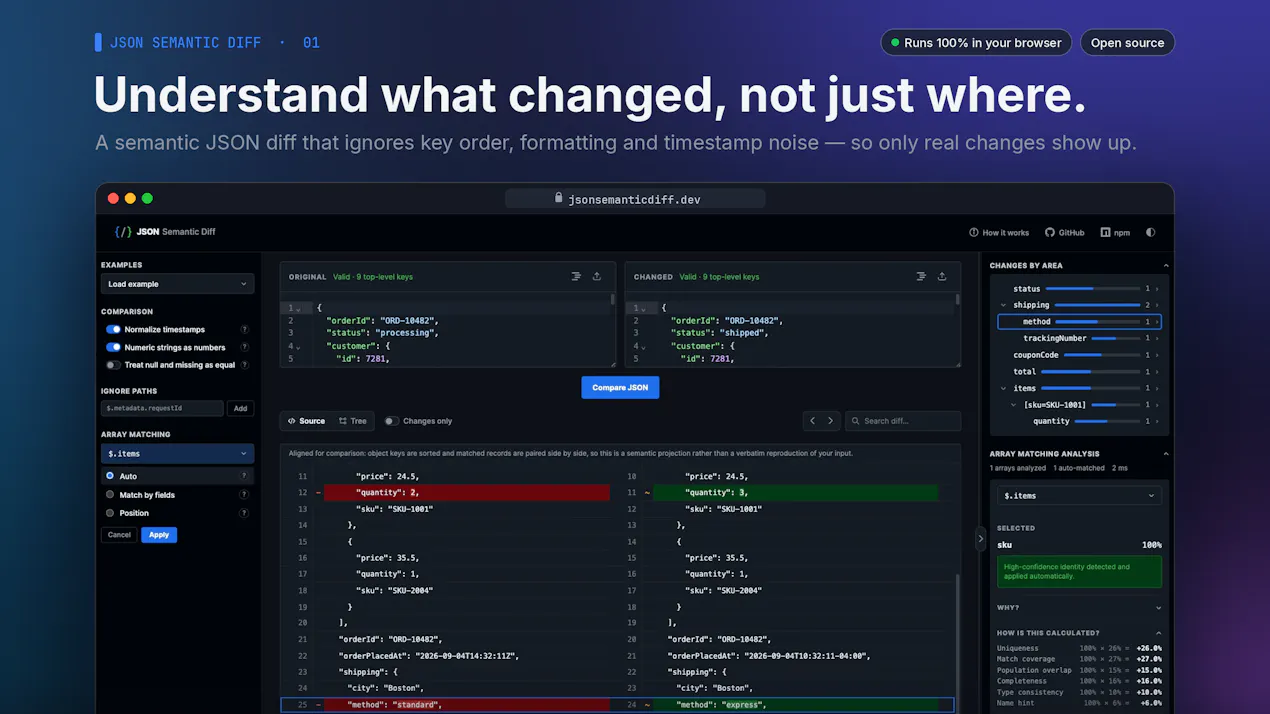Image resolution: width=1270 pixels, height=714 pixels.
Task: Fold line 4 customer in ORIGINAL editor
Action: [298, 346]
